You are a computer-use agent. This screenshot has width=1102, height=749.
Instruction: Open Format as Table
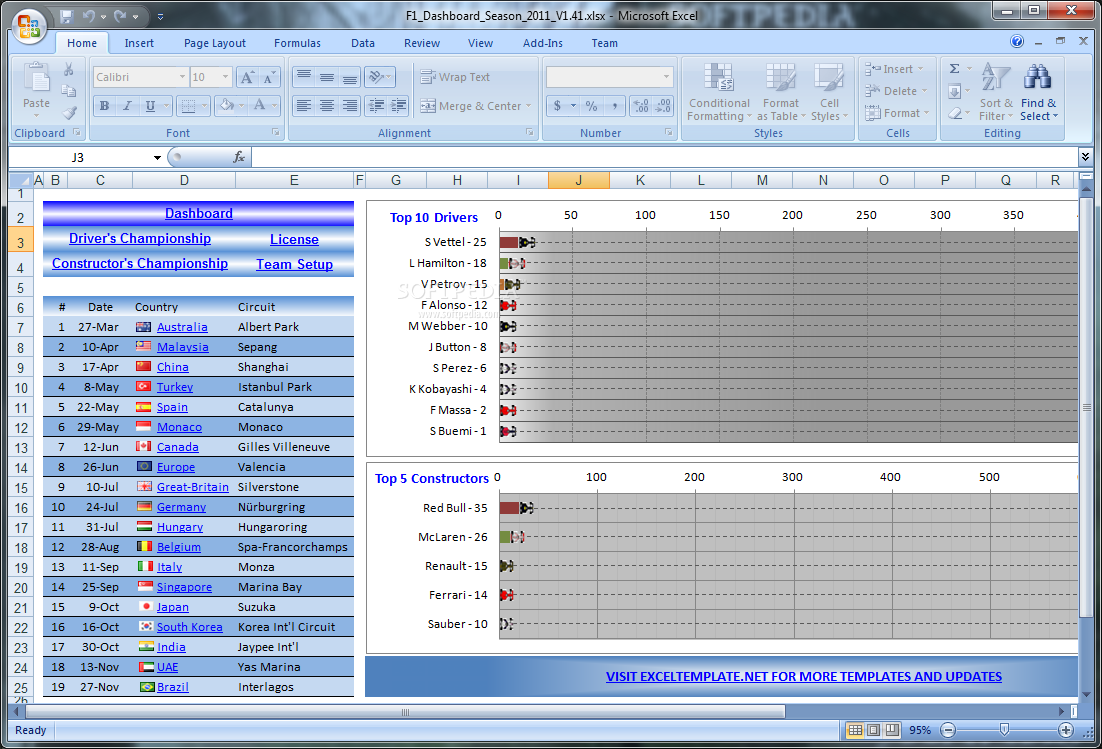[780, 91]
